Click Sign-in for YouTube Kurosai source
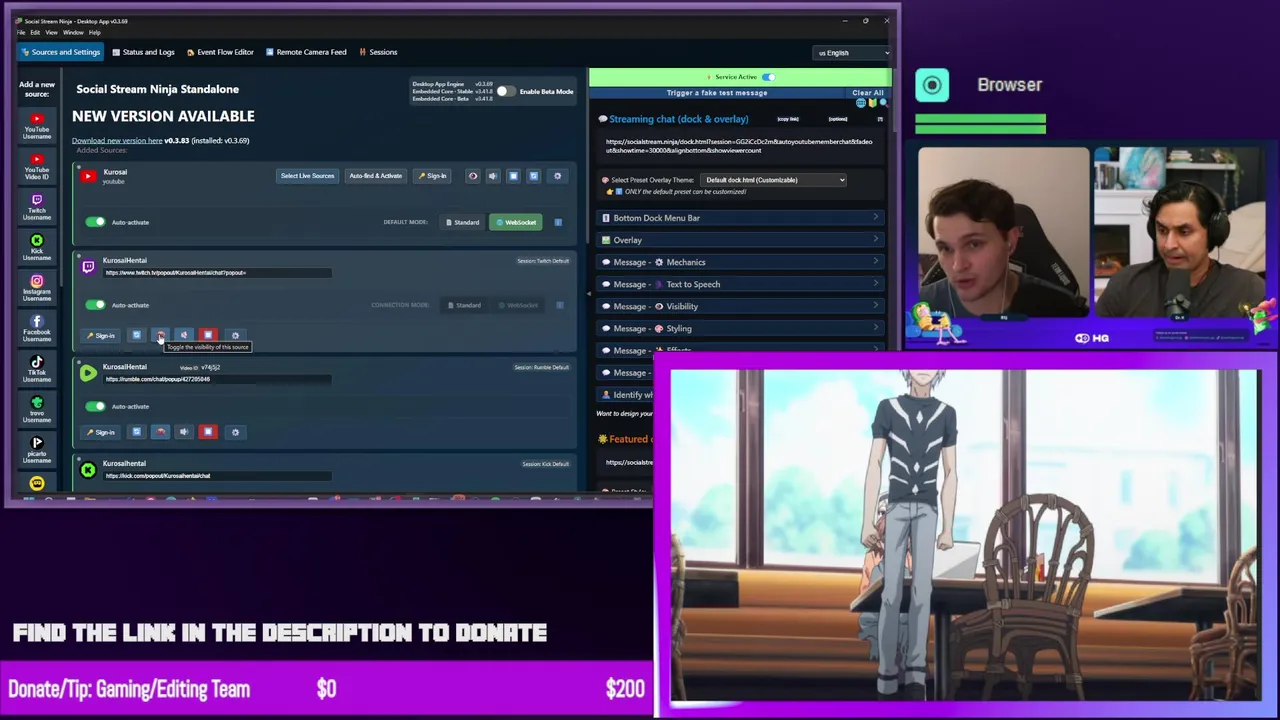Screen dimensions: 1280x720 coord(432,176)
